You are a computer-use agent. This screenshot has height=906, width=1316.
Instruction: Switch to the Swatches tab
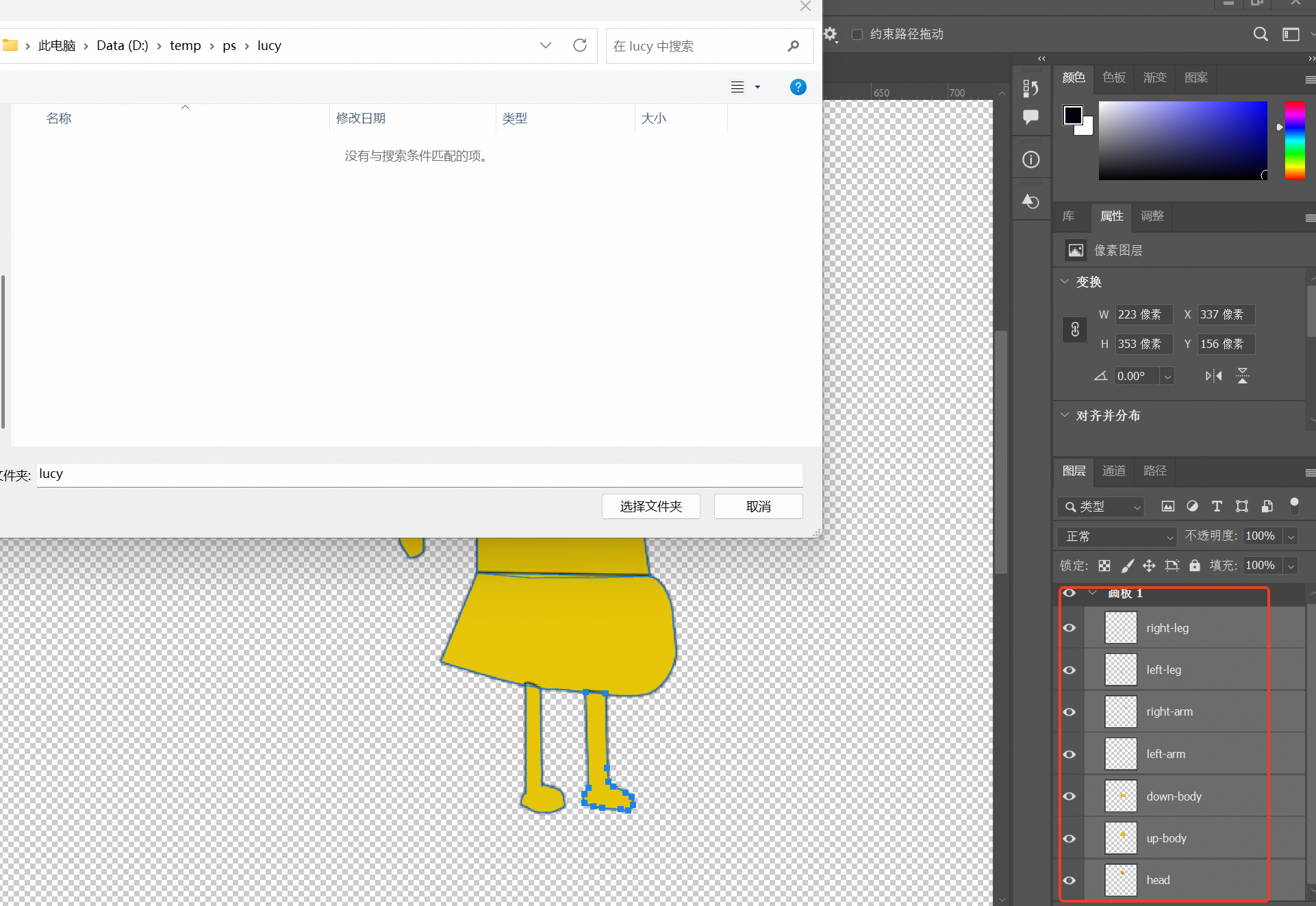(1114, 77)
